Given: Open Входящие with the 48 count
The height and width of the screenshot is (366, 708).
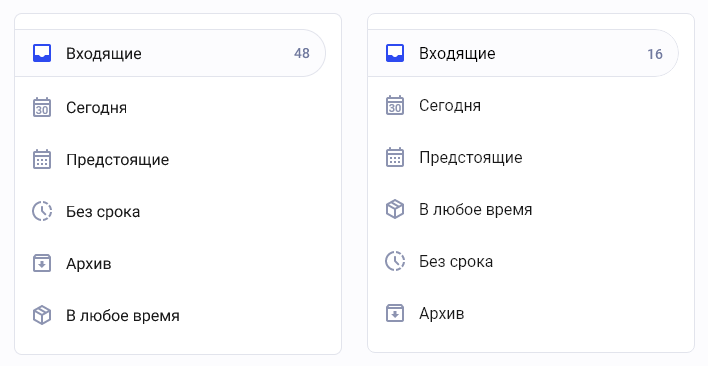Looking at the screenshot, I should pyautogui.click(x=170, y=53).
